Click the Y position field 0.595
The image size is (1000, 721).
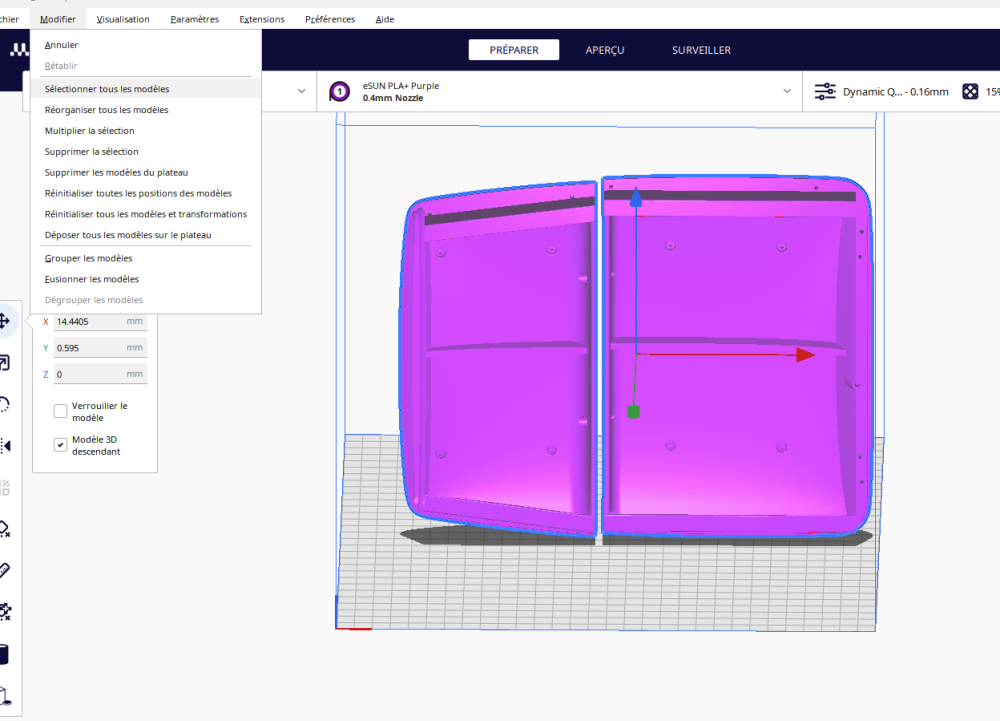click(x=100, y=348)
